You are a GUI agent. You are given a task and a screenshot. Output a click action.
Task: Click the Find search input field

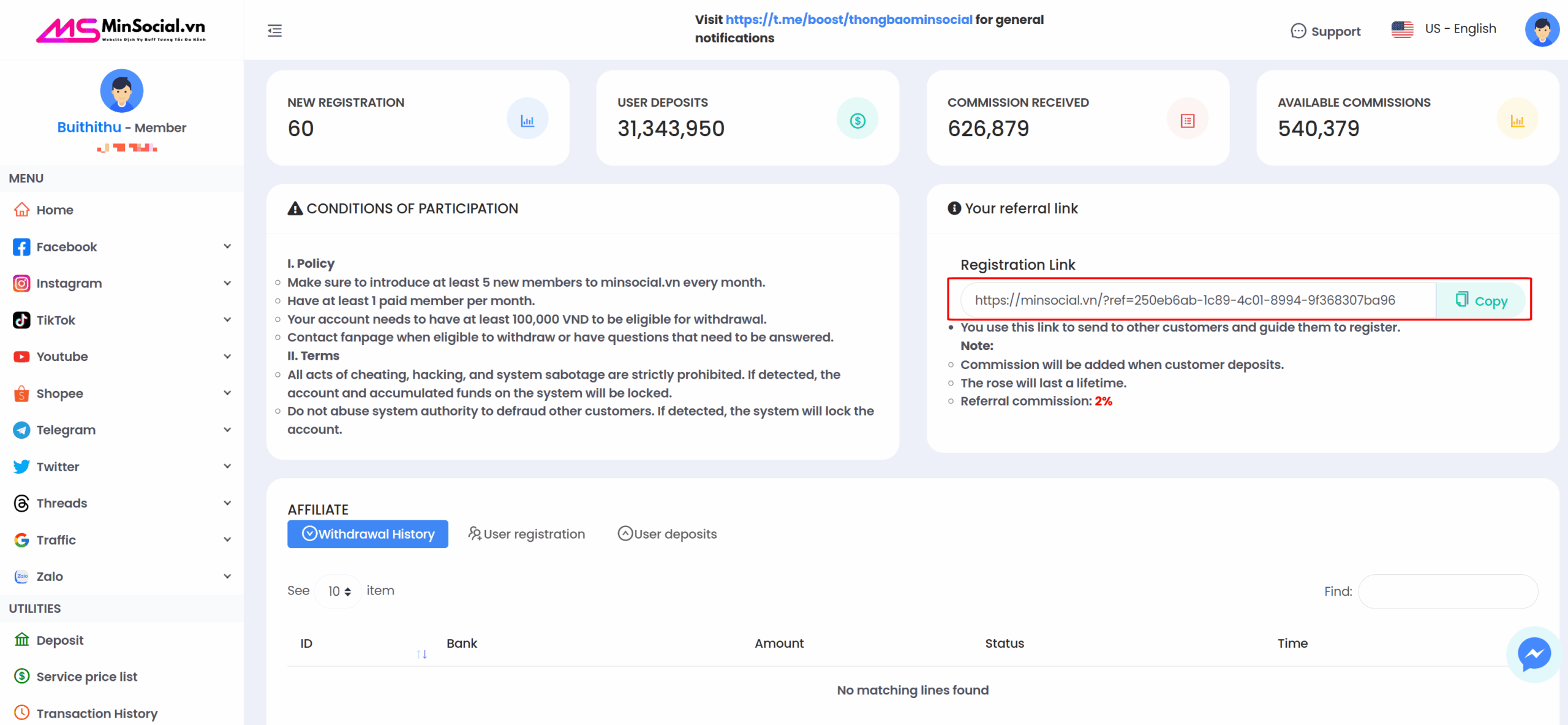coord(1448,591)
